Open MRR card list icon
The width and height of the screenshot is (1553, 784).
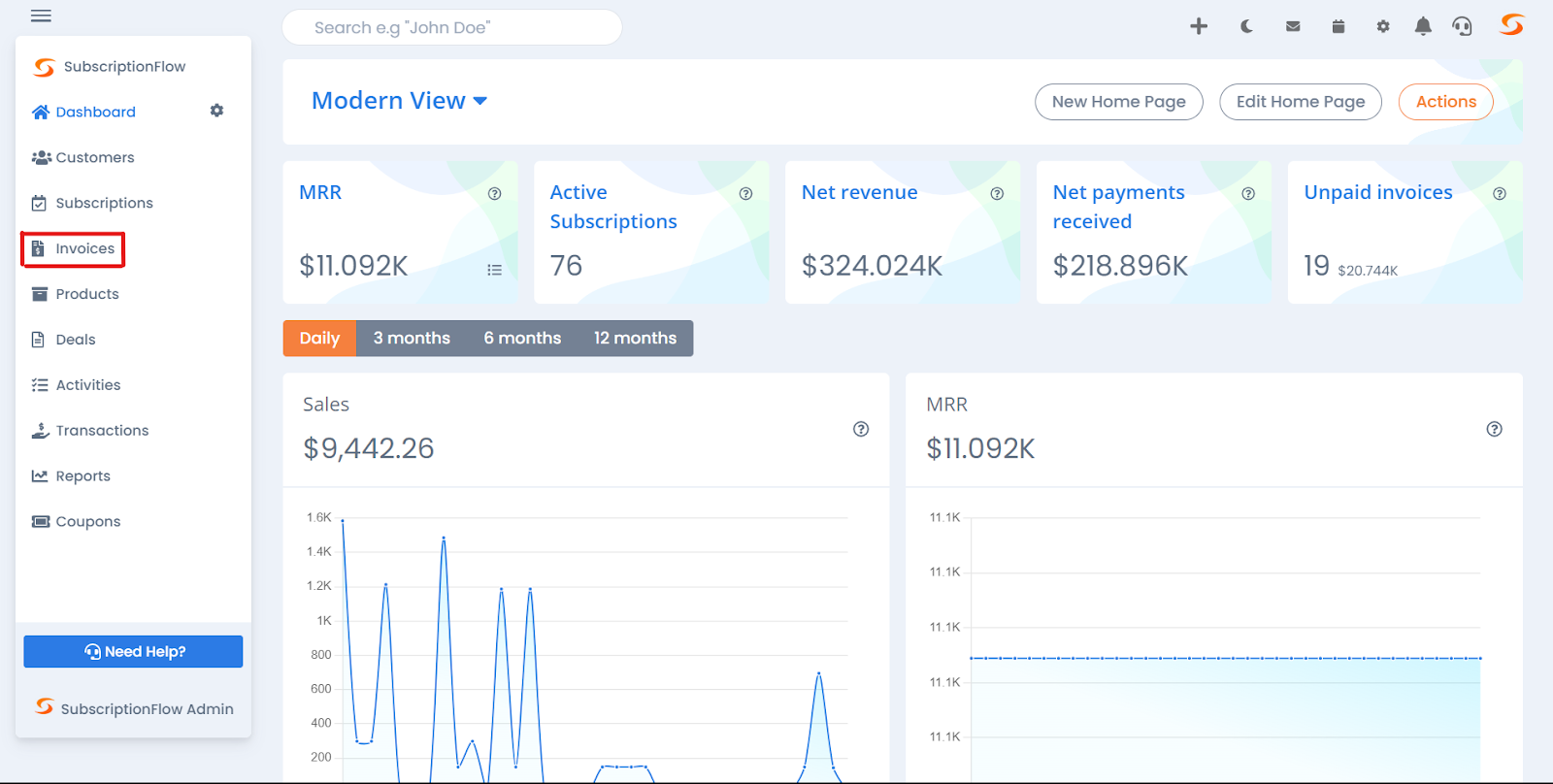pos(495,270)
